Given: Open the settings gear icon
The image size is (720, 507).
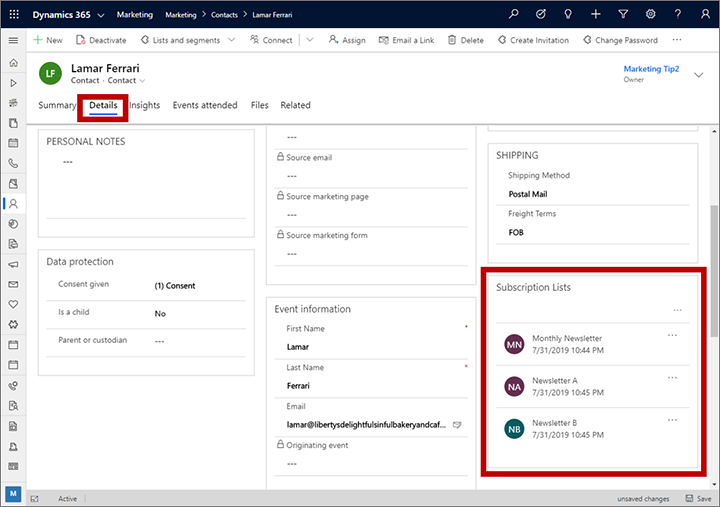Looking at the screenshot, I should pyautogui.click(x=650, y=14).
